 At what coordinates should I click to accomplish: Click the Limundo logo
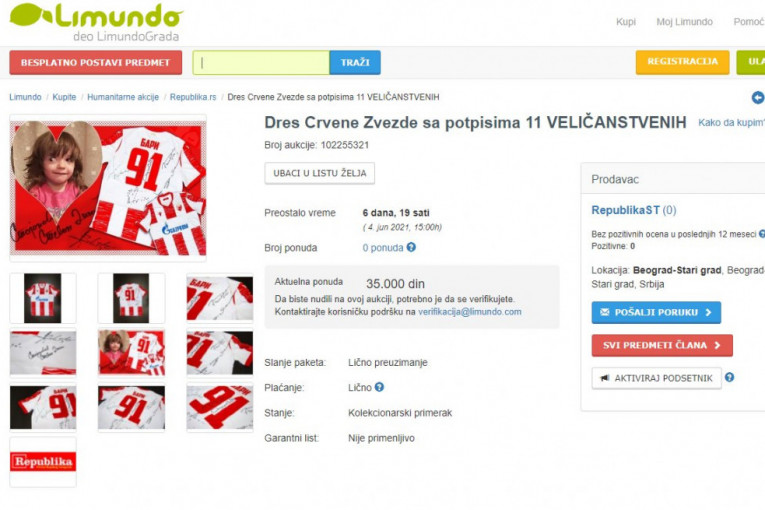coord(96,21)
